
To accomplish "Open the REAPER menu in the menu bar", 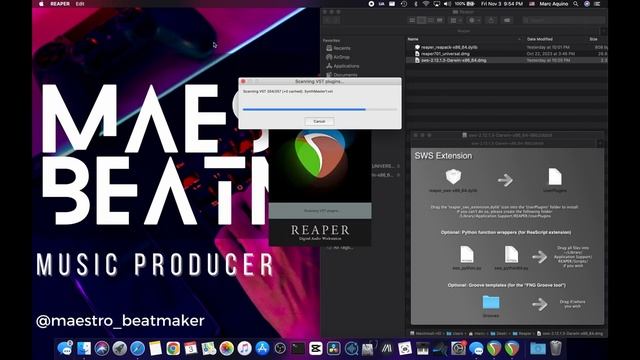I will [x=60, y=4].
